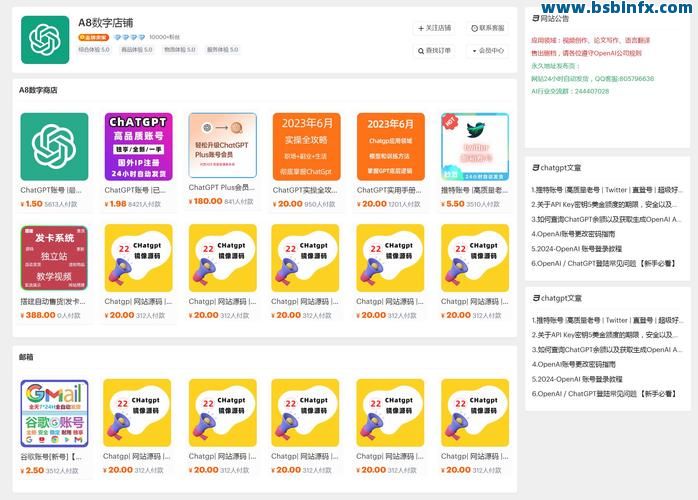Click the ¥180.00 price label

click(206, 201)
